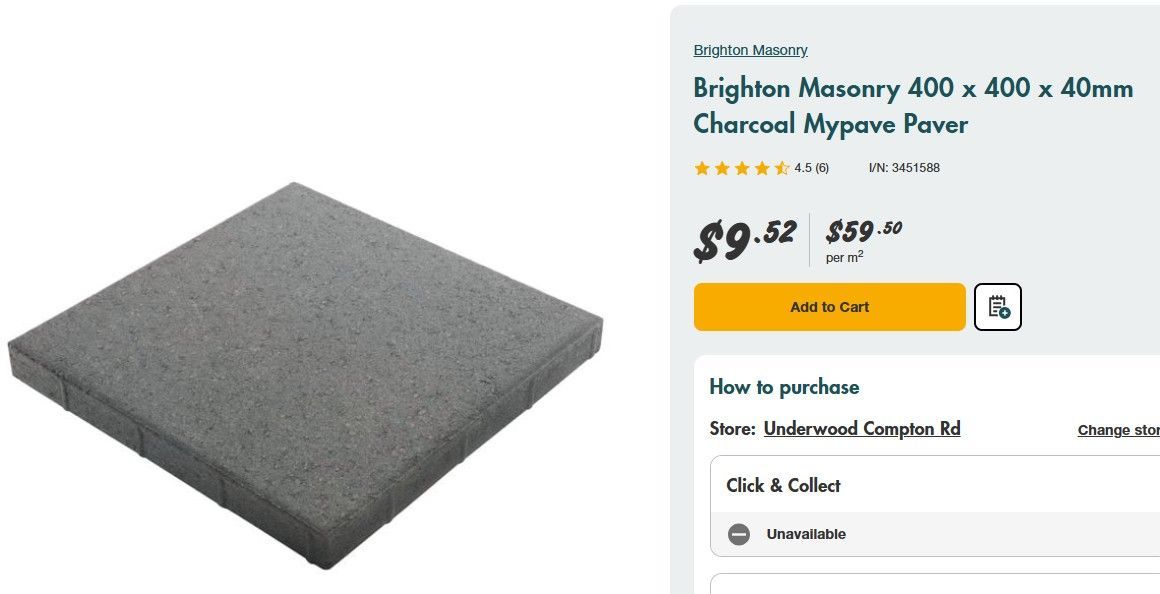
Task: Click the How to purchase heading
Action: tap(784, 387)
